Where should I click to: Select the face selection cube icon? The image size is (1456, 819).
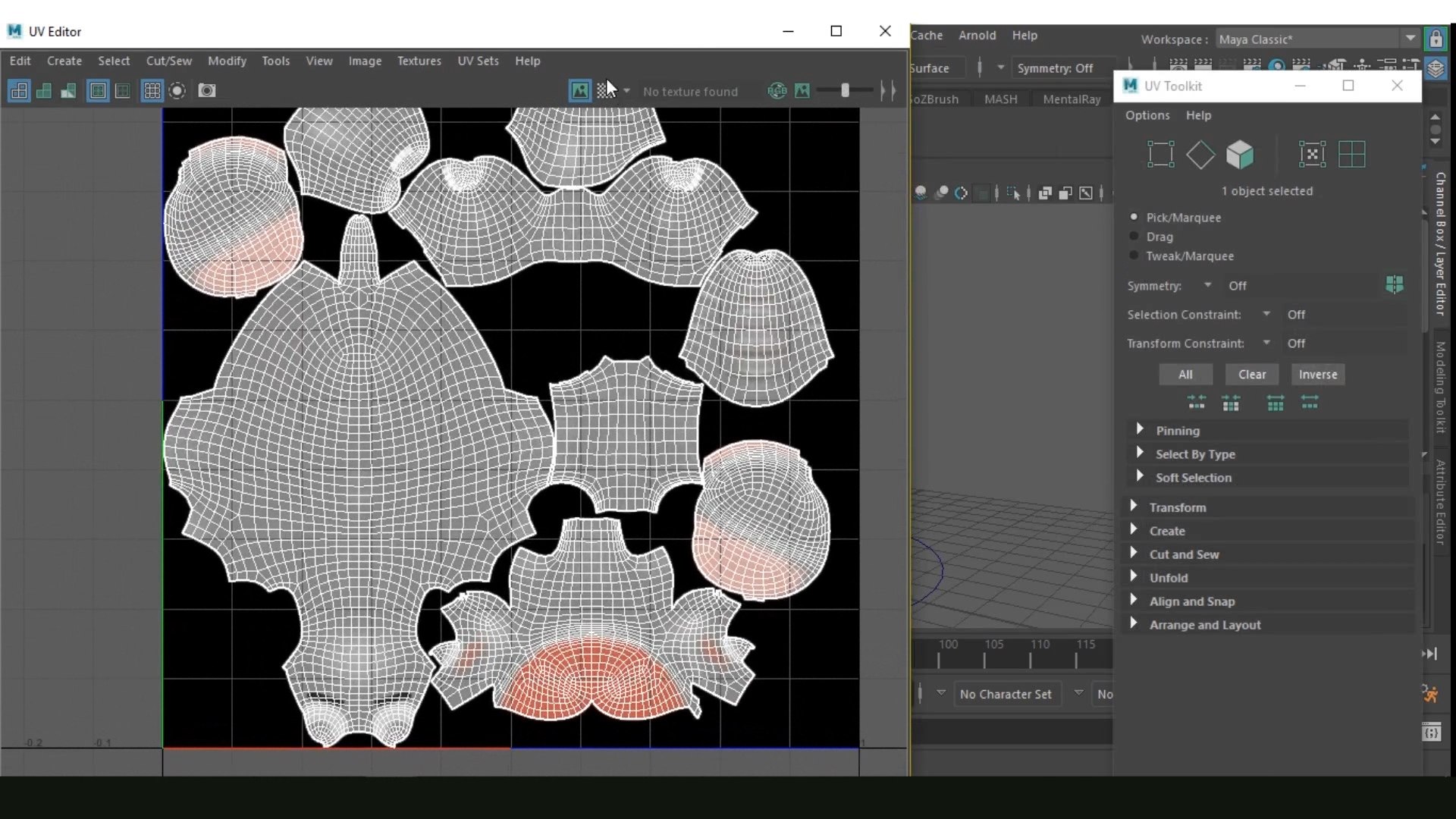[x=1241, y=155]
